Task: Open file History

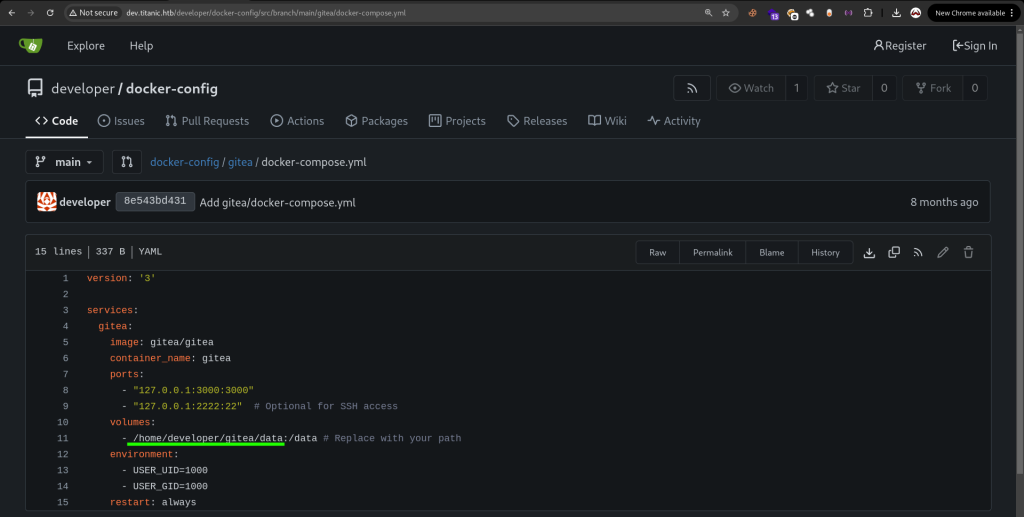Action: click(825, 253)
